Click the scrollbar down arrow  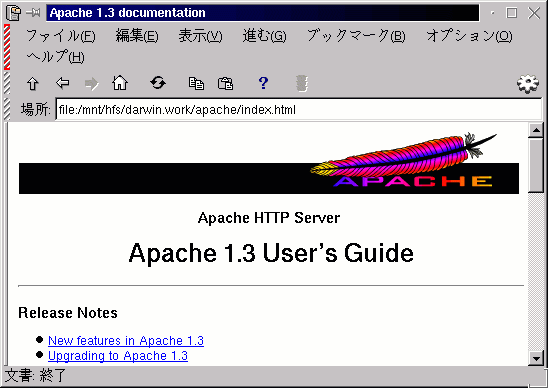click(x=536, y=358)
